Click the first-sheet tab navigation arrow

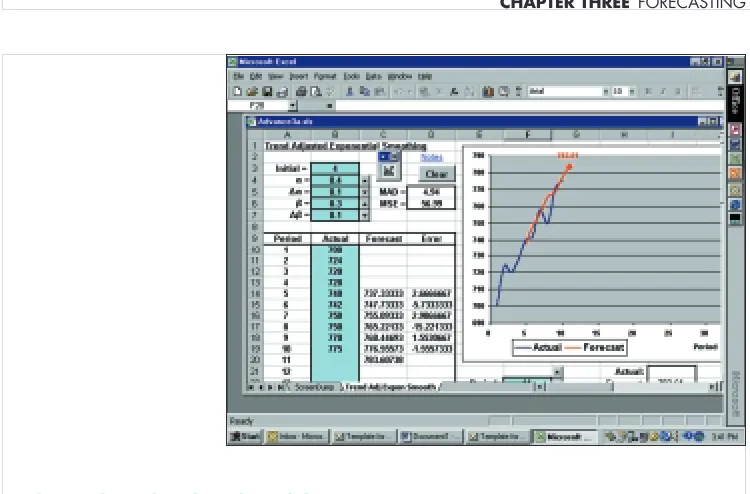[251, 387]
